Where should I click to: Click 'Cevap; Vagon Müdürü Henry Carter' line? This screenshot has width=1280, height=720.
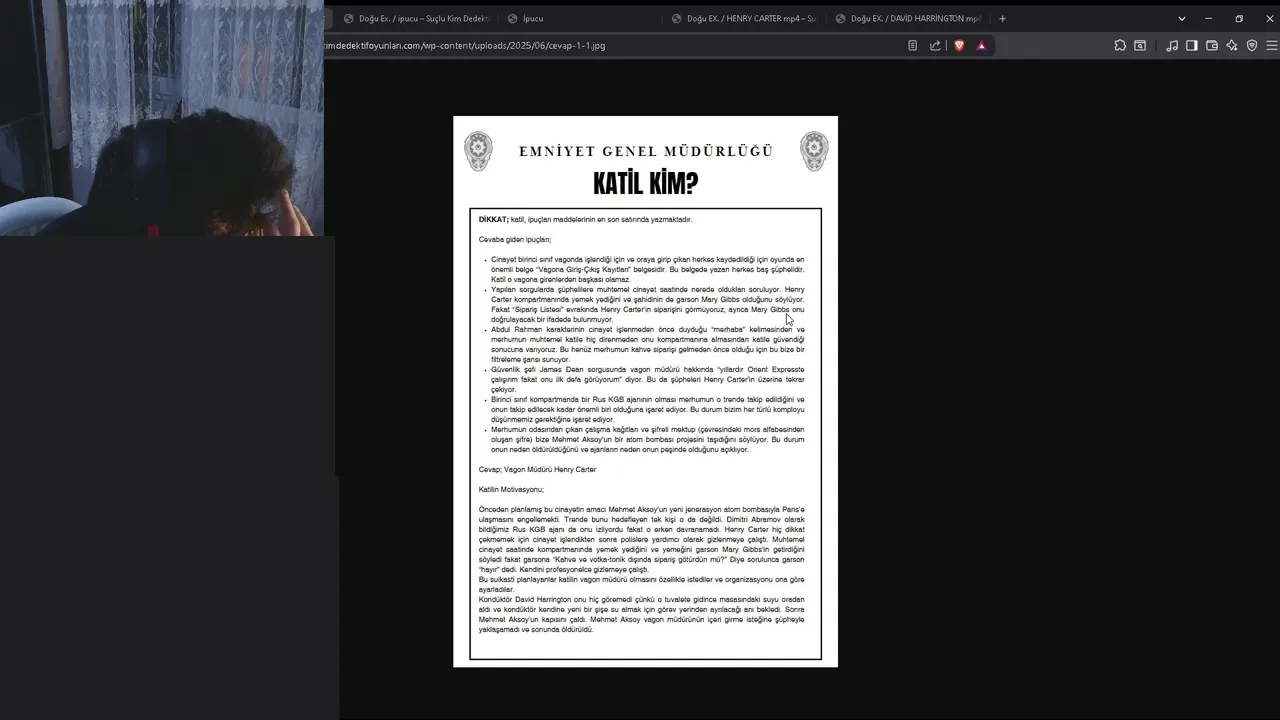[x=537, y=469]
